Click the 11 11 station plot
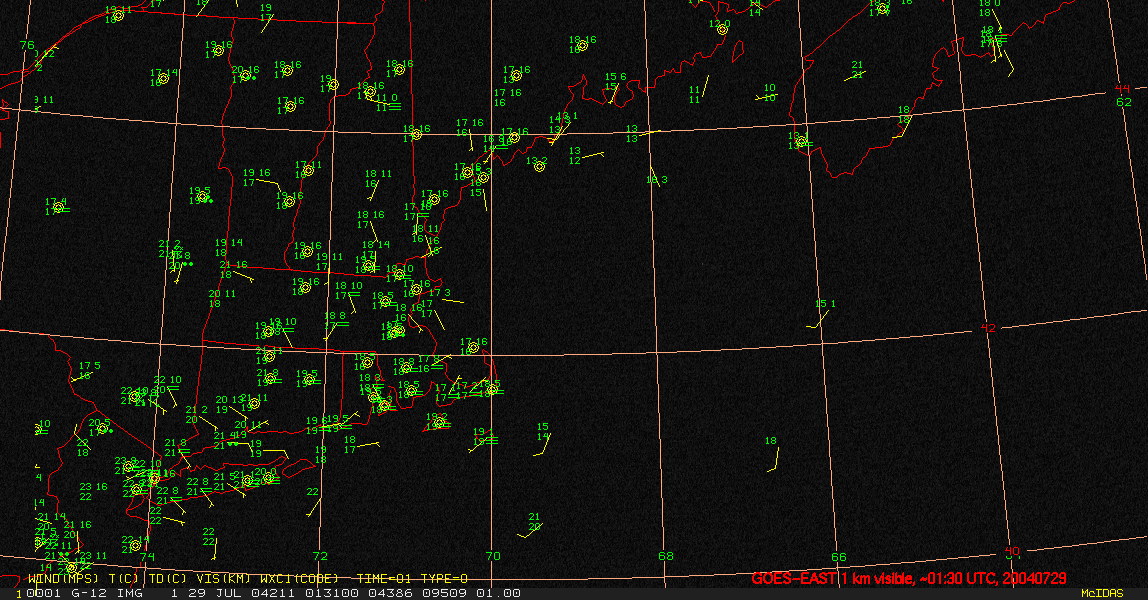 [699, 89]
